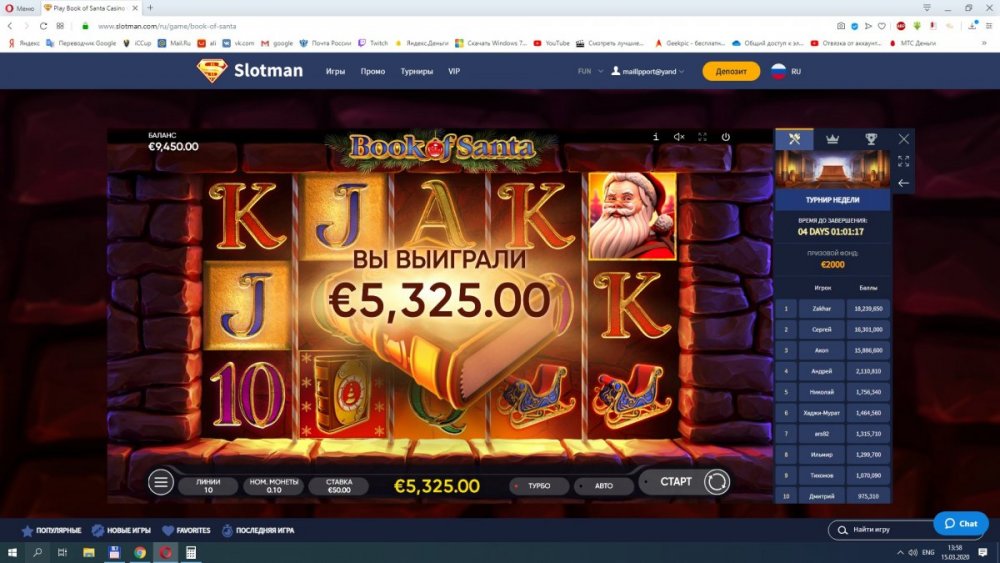
Task: Click the Депозит button
Action: pos(731,71)
